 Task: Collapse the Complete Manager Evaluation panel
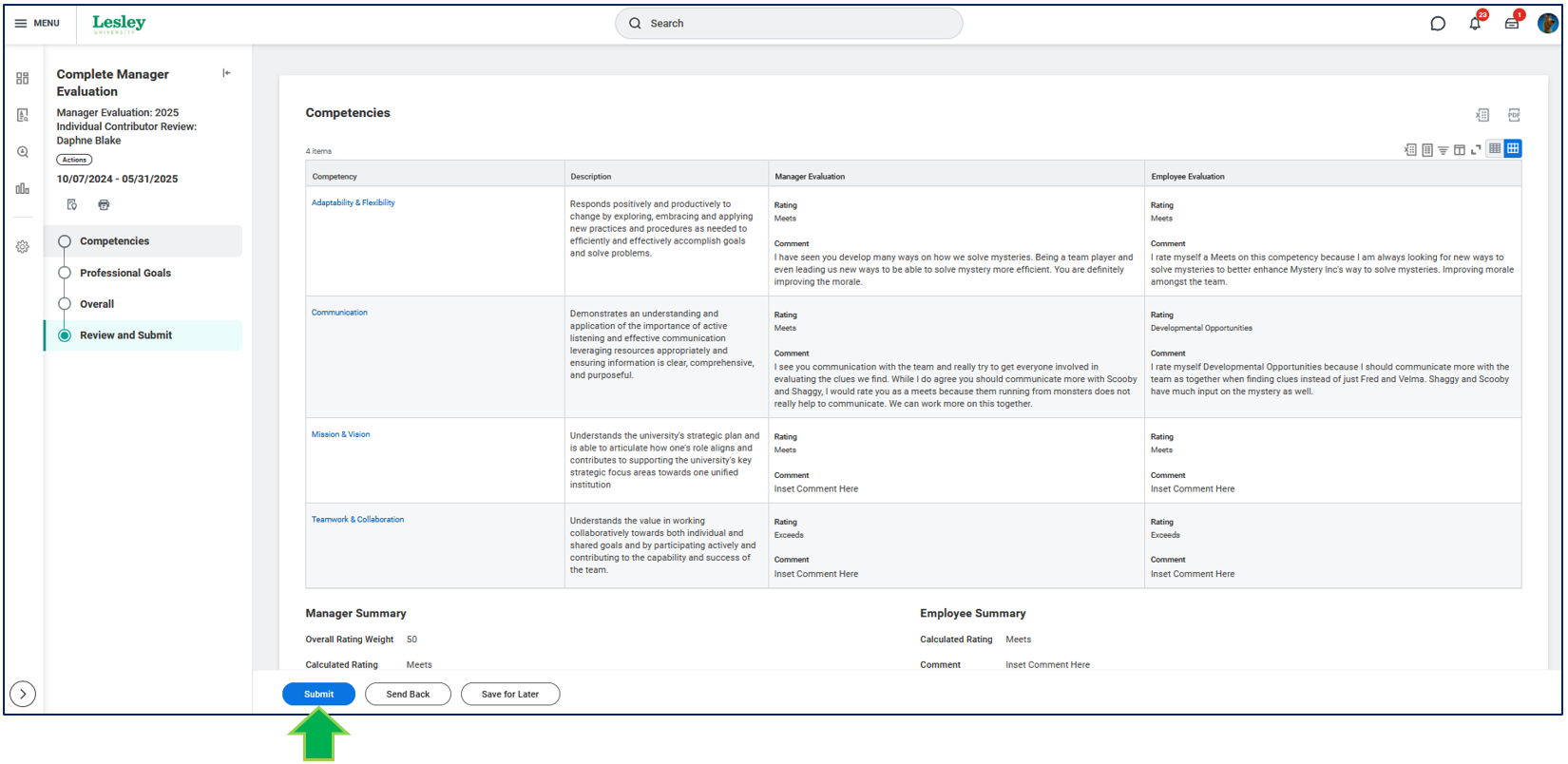click(x=226, y=73)
